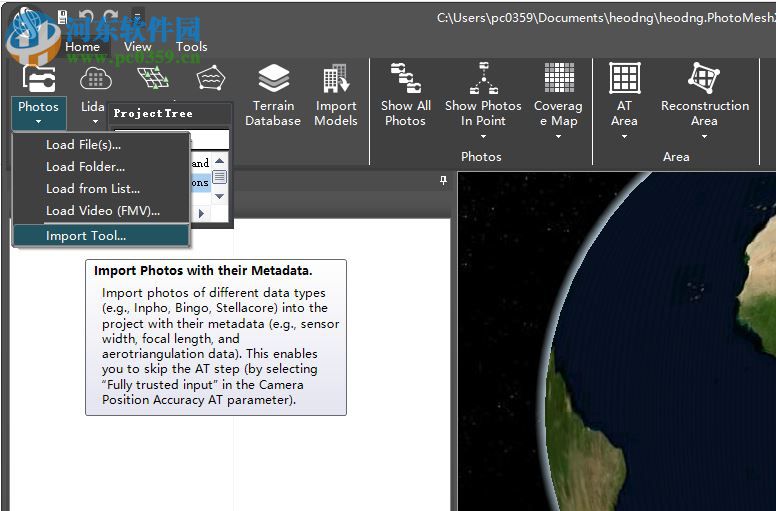Select Import Tool... in the menu
Screen dimensions: 776x511
pos(86,236)
